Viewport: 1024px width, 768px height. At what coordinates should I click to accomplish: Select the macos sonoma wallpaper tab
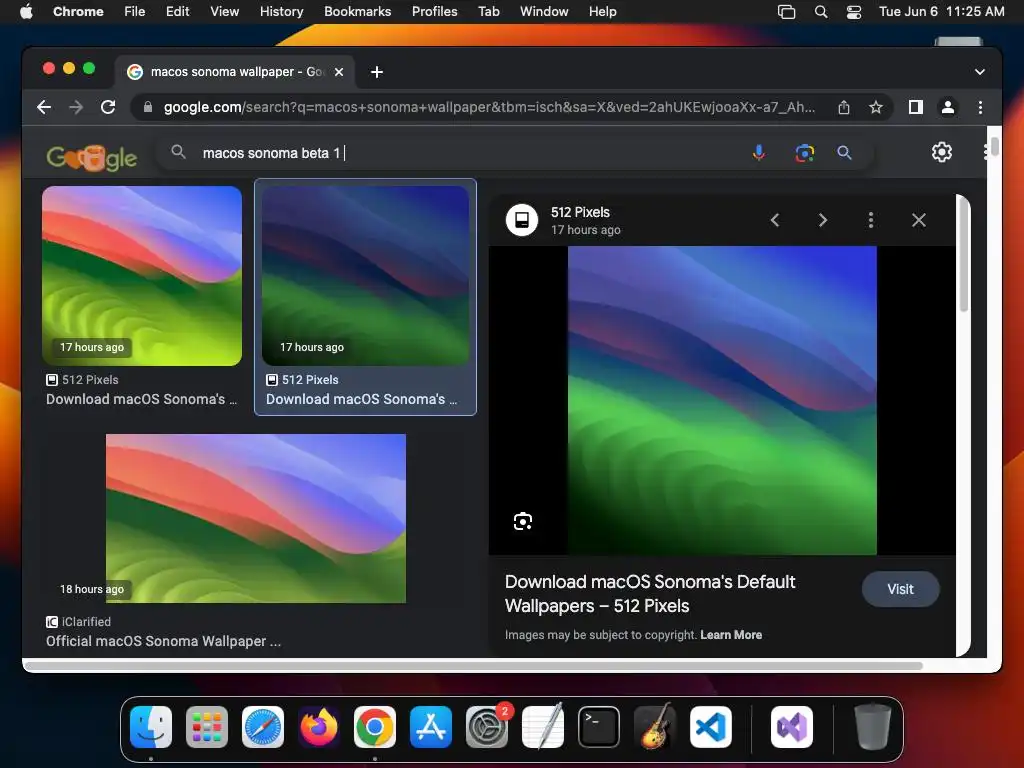click(235, 72)
